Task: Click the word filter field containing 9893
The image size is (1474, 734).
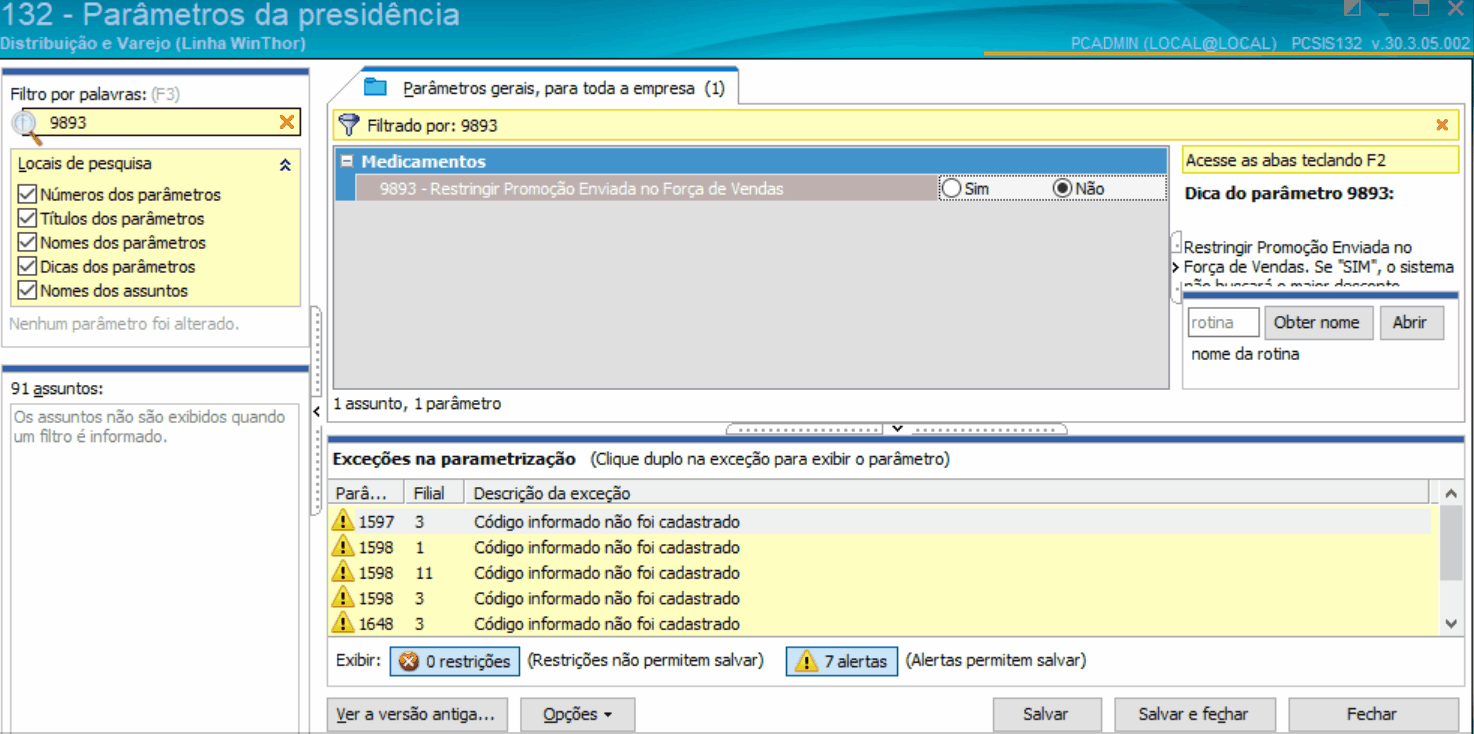Action: pyautogui.click(x=162, y=122)
